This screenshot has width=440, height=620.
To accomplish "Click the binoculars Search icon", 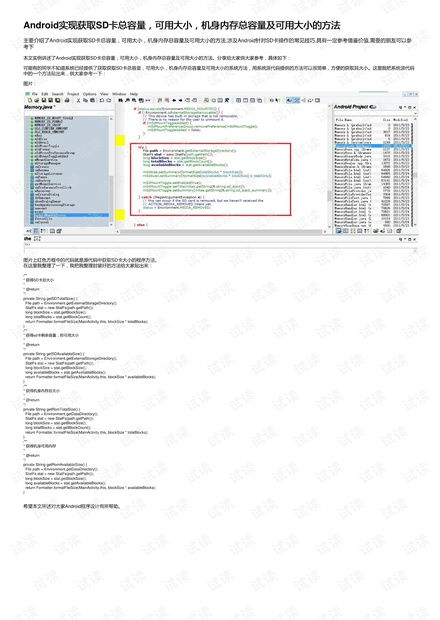I will point(120,100).
